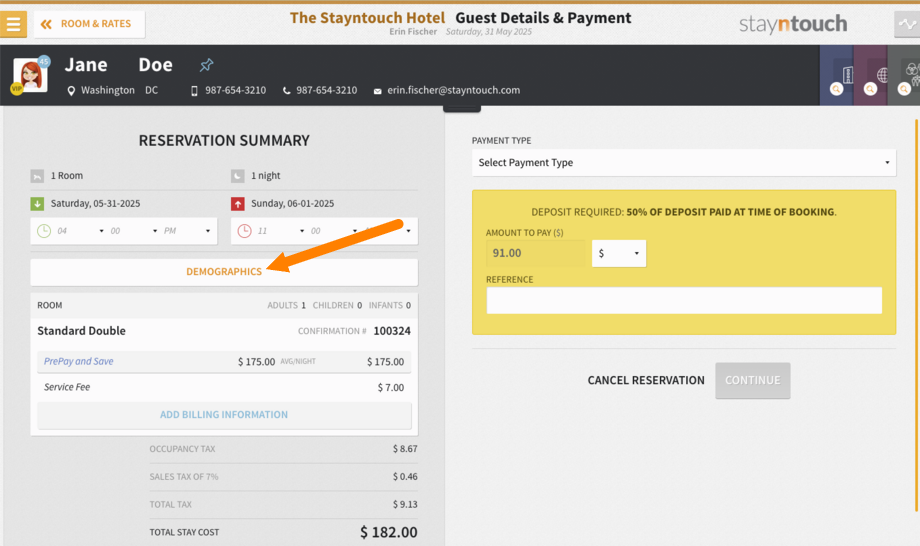Click the stayntouch logo
Screen dimensions: 920x546
pyautogui.click(x=793, y=24)
